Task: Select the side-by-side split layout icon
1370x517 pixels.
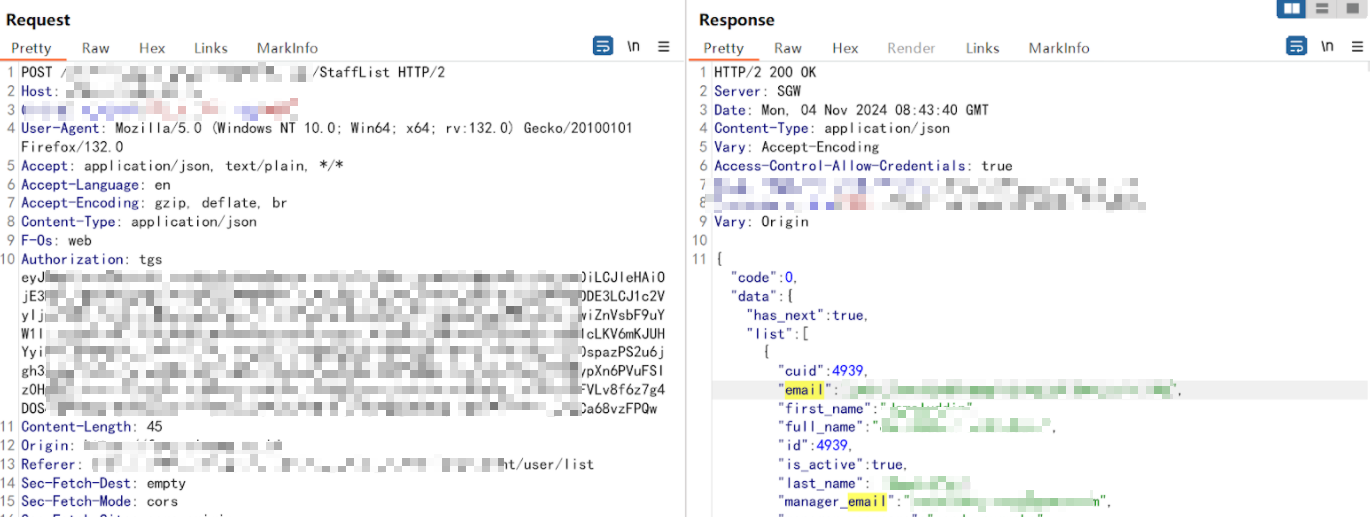Action: (1292, 9)
